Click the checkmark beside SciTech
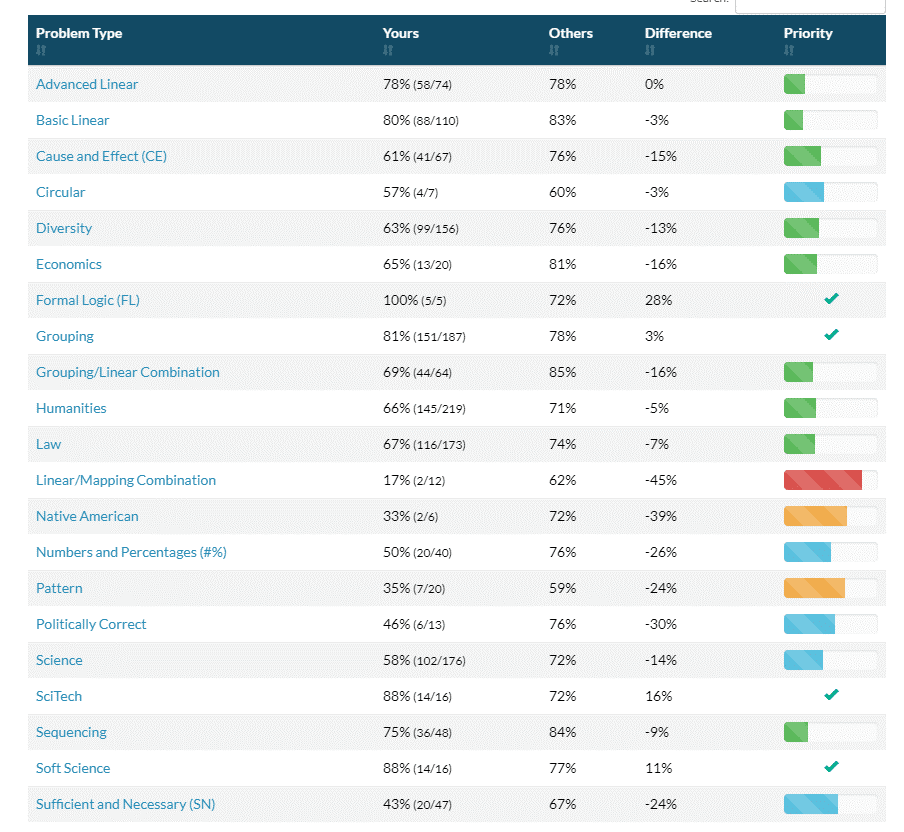 pyautogui.click(x=831, y=695)
